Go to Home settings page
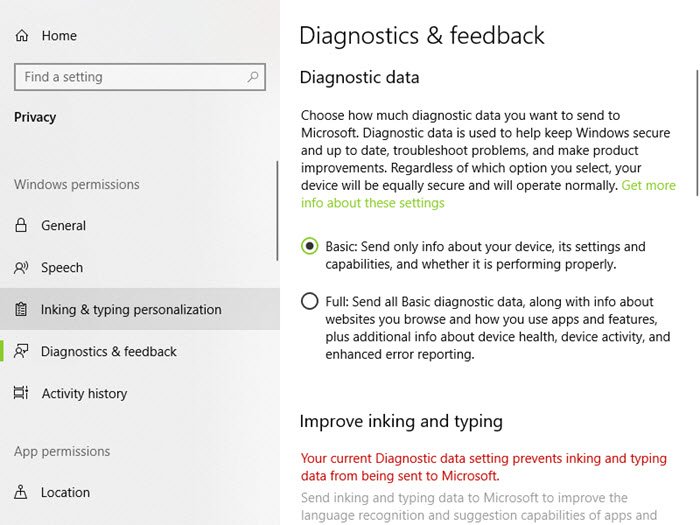Viewport: 700px width, 525px height. point(59,36)
